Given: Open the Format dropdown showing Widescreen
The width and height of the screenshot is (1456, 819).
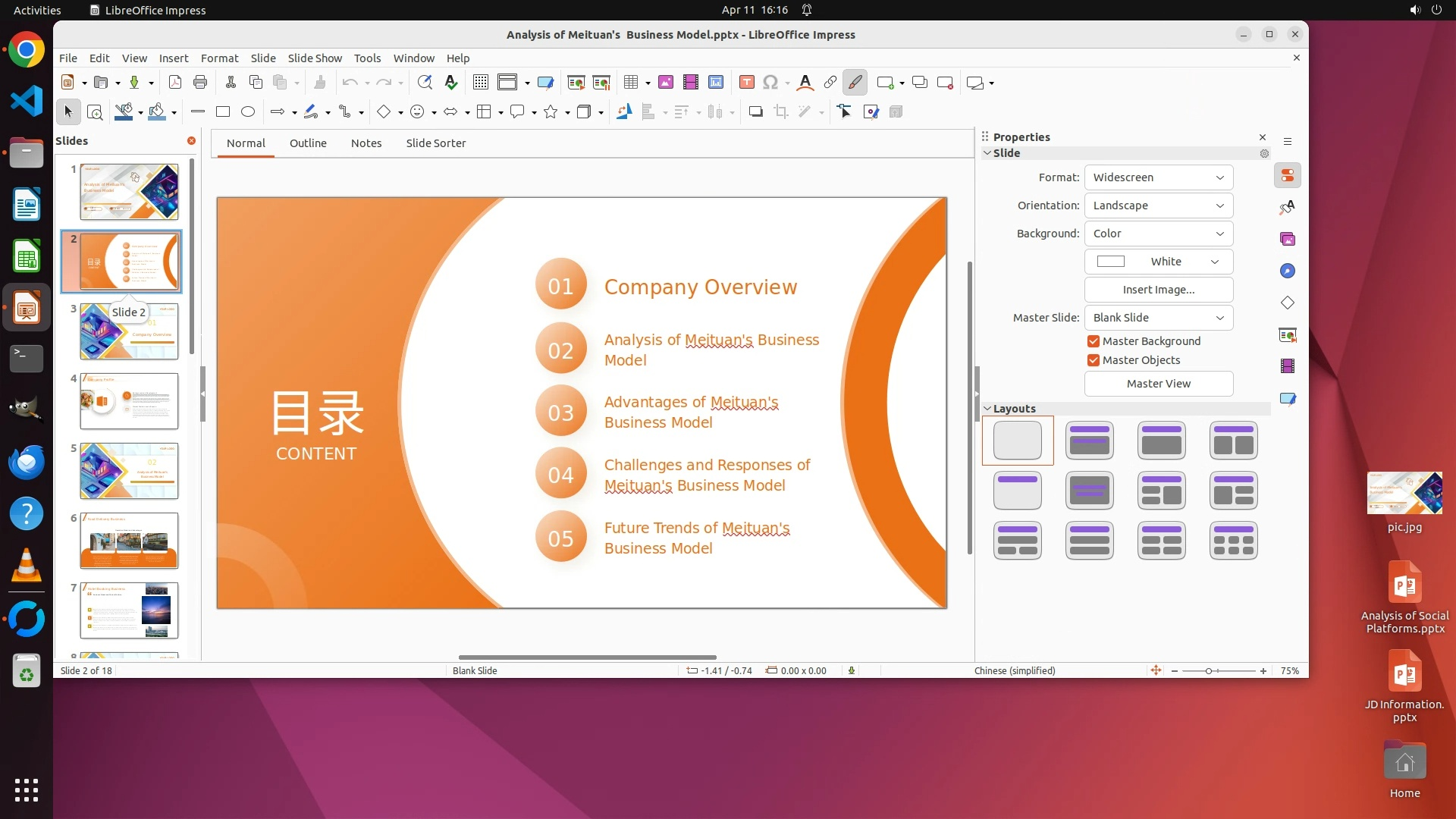Looking at the screenshot, I should (x=1158, y=177).
